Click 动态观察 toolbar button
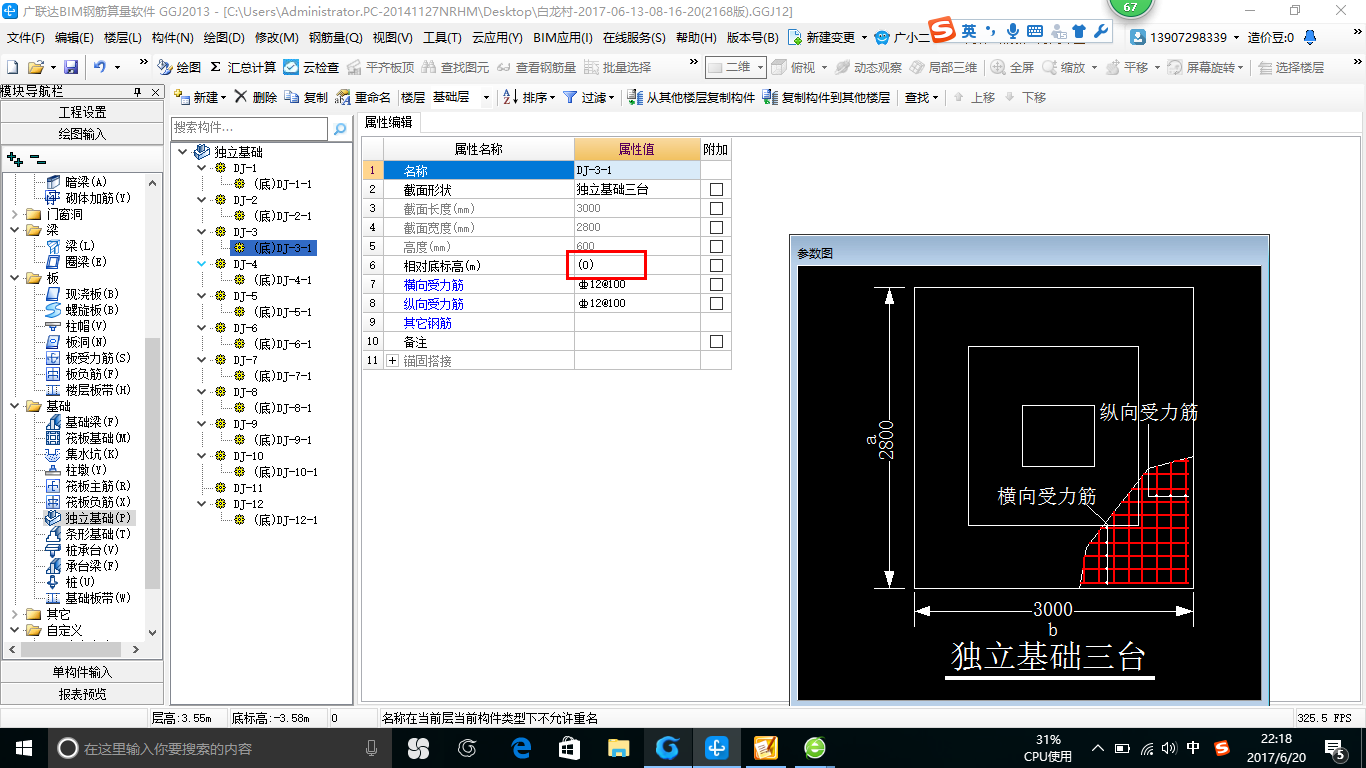This screenshot has width=1366, height=768. tap(869, 67)
